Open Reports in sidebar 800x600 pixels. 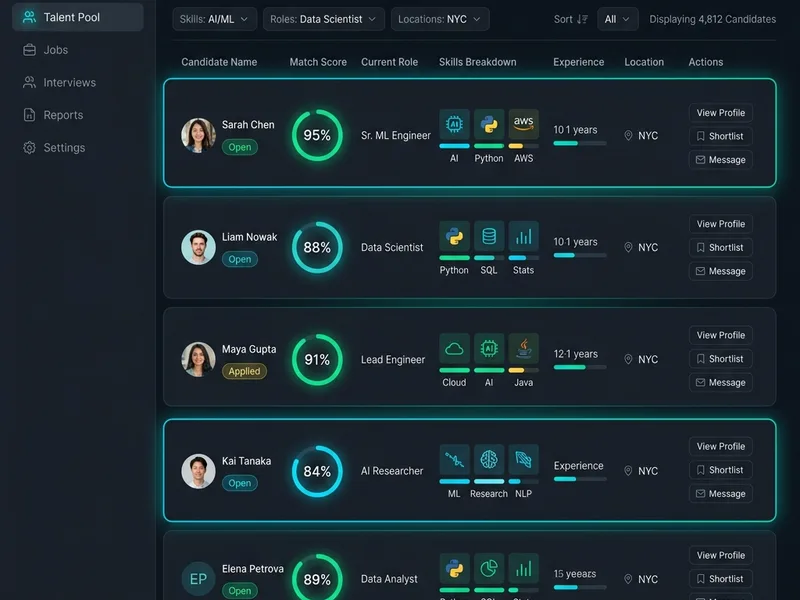pyautogui.click(x=53, y=115)
